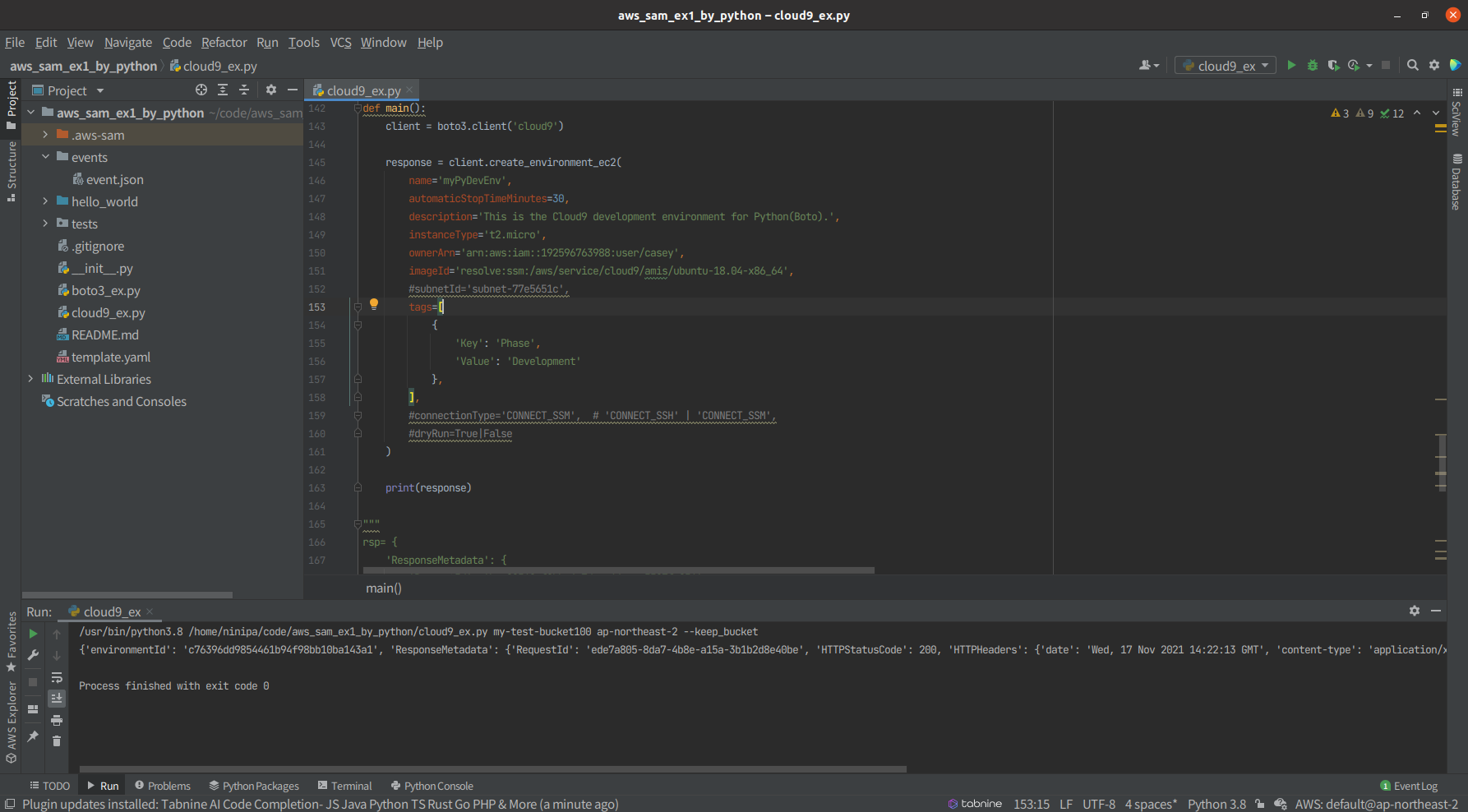The width and height of the screenshot is (1468, 812).
Task: Expand External Libraries node
Action: pyautogui.click(x=31, y=379)
